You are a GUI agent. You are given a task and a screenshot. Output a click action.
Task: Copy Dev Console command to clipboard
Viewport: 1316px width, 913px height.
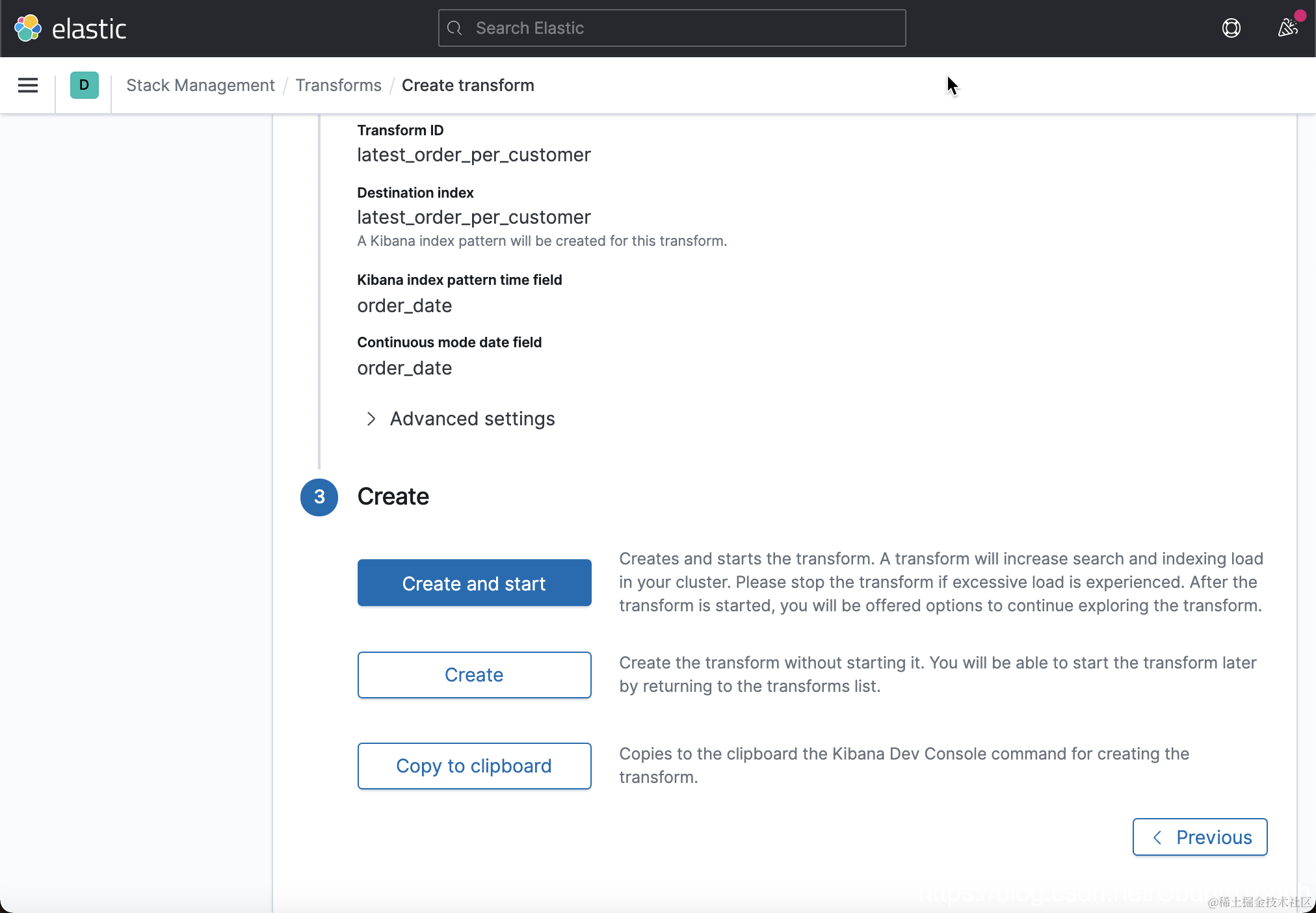coord(474,766)
